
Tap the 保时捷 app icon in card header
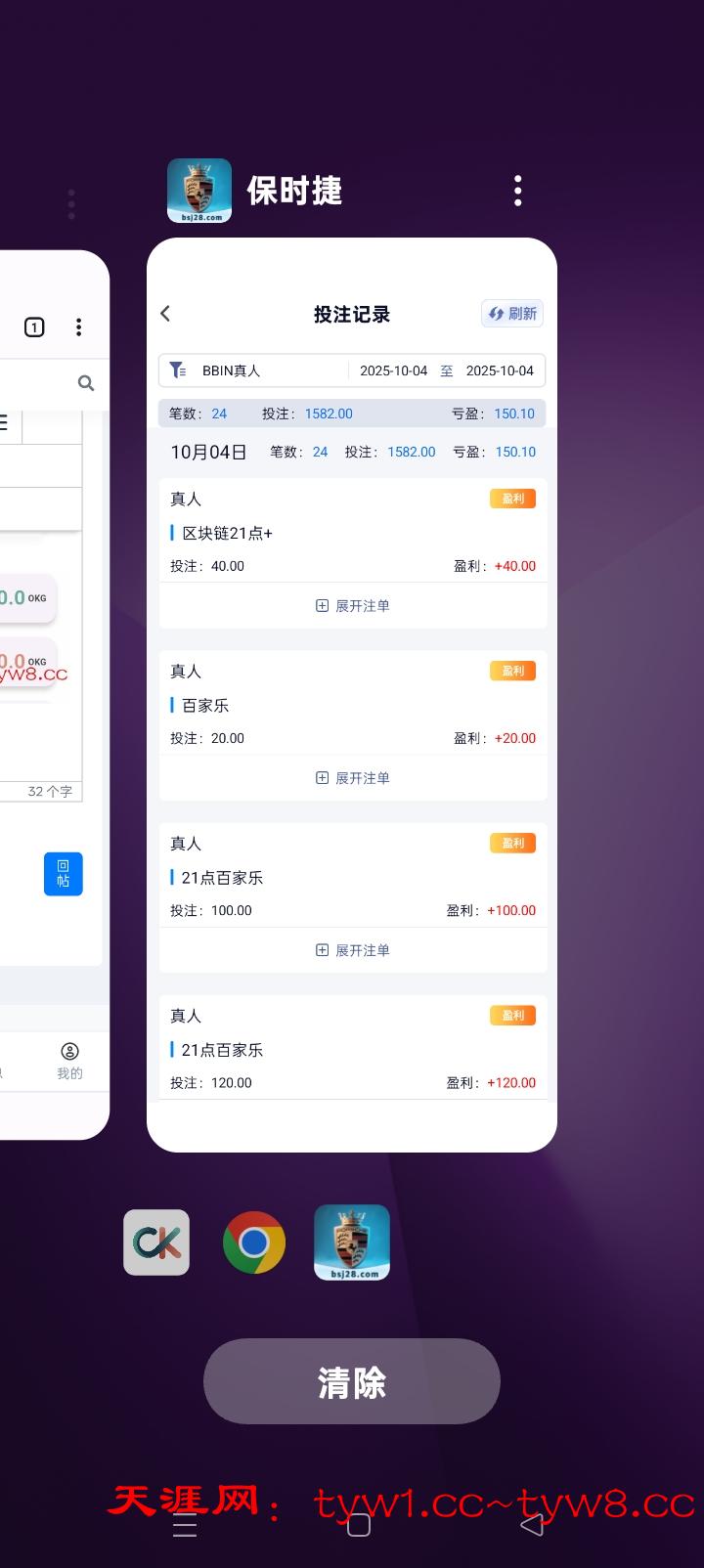point(199,191)
